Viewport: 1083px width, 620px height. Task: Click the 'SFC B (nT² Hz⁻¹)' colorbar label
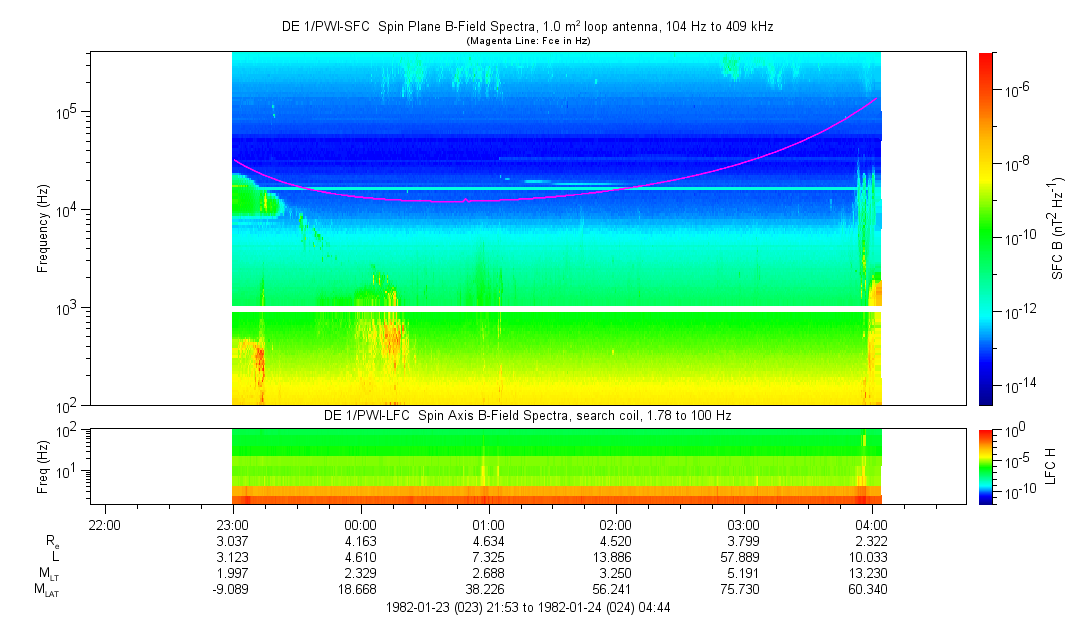point(1058,228)
